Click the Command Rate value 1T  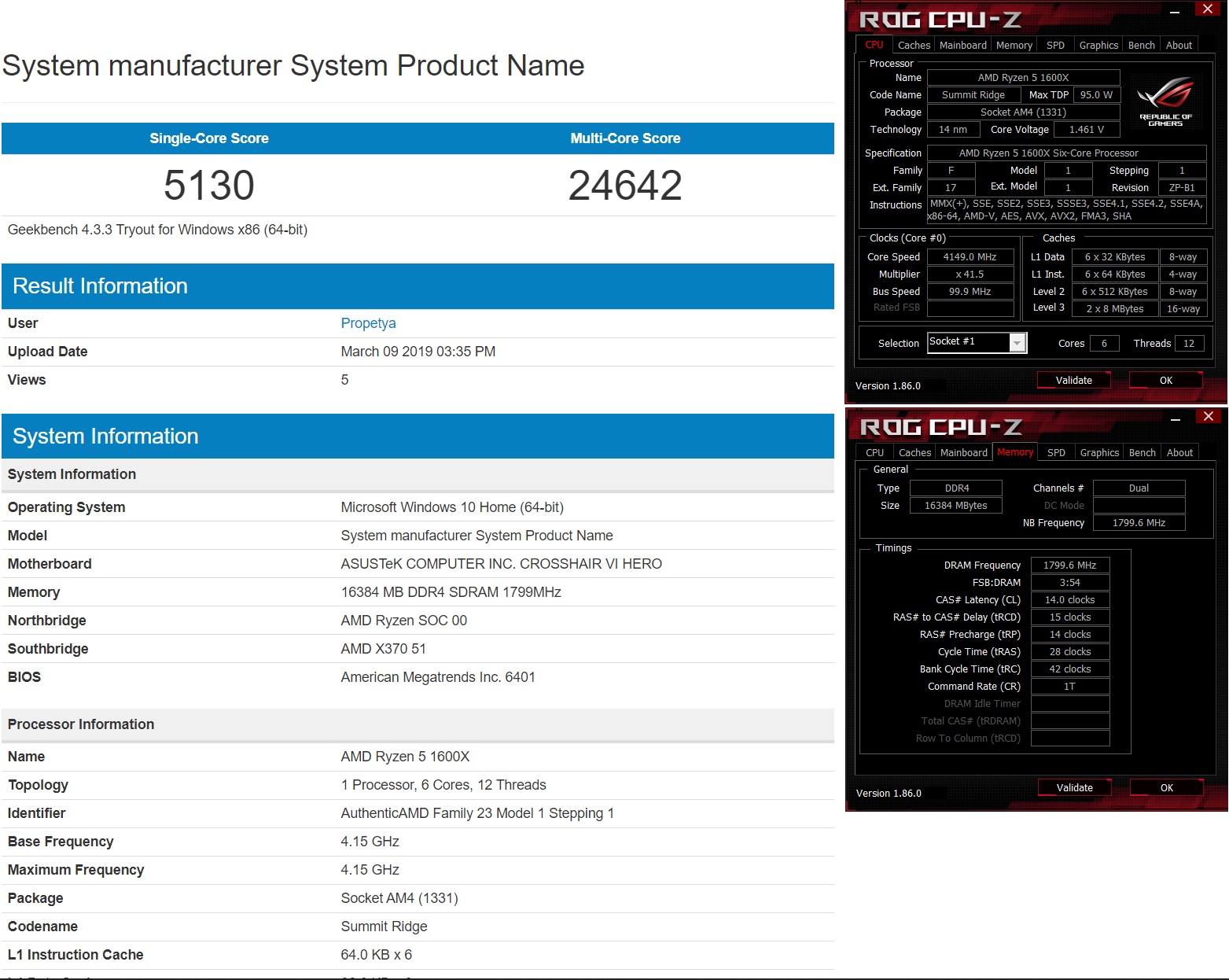[x=1069, y=686]
